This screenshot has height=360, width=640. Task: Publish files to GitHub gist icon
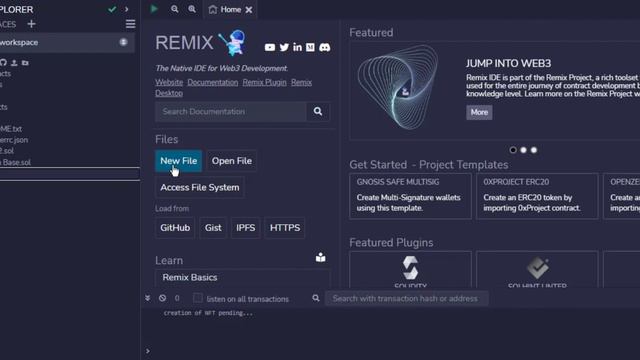[3, 62]
